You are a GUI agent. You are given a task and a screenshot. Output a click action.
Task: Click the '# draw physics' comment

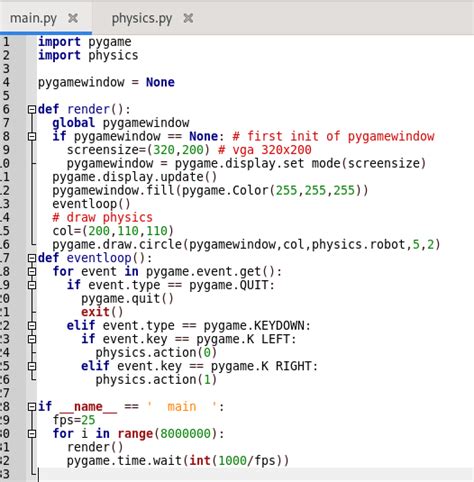coord(102,218)
